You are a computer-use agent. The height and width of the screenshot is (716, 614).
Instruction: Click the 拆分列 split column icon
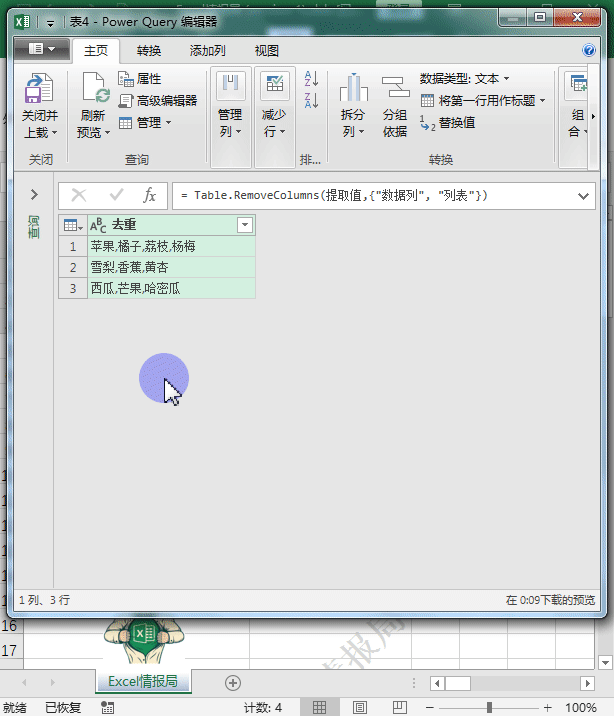click(x=352, y=91)
